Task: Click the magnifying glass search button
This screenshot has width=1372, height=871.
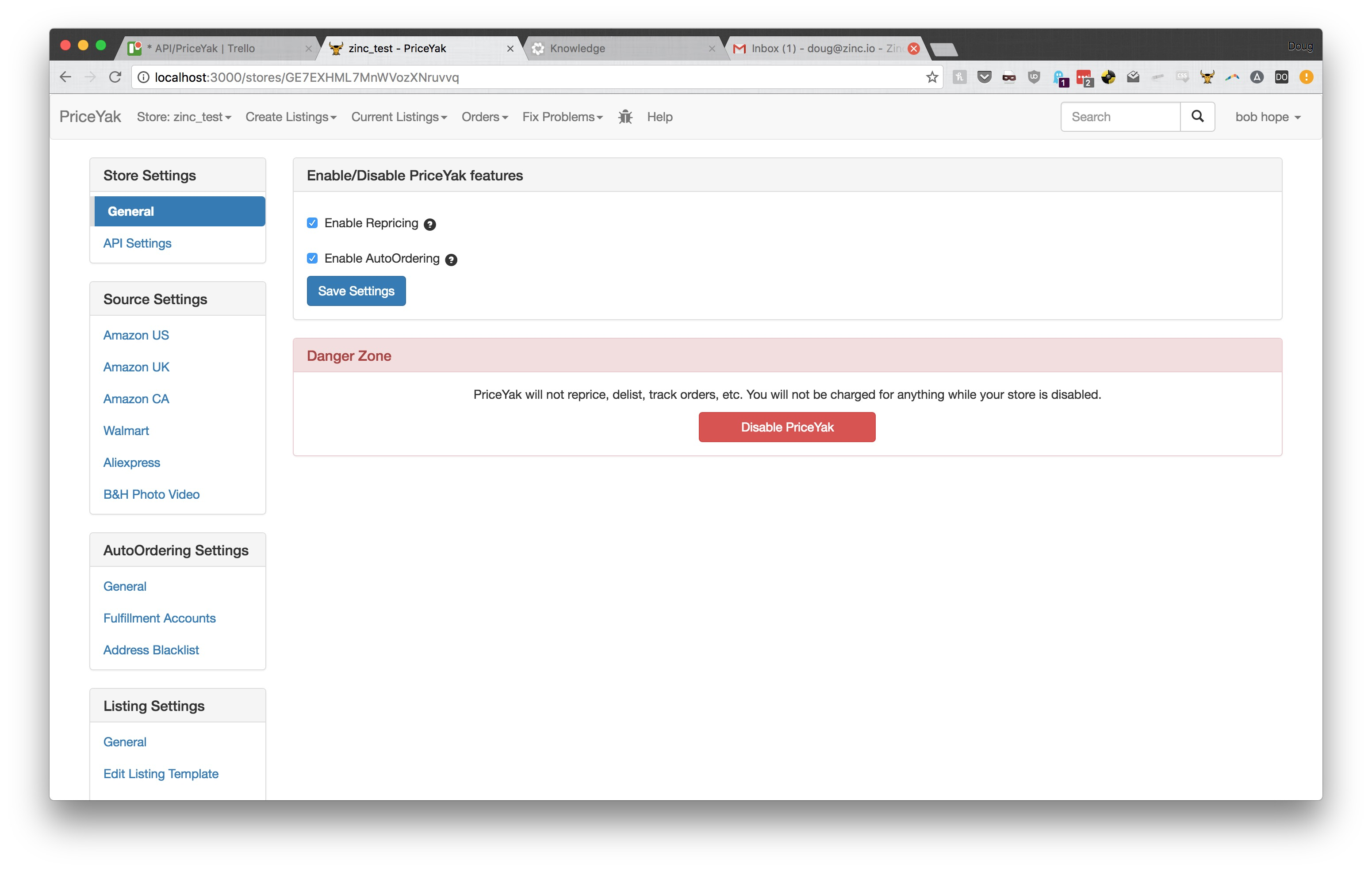Action: click(1197, 117)
